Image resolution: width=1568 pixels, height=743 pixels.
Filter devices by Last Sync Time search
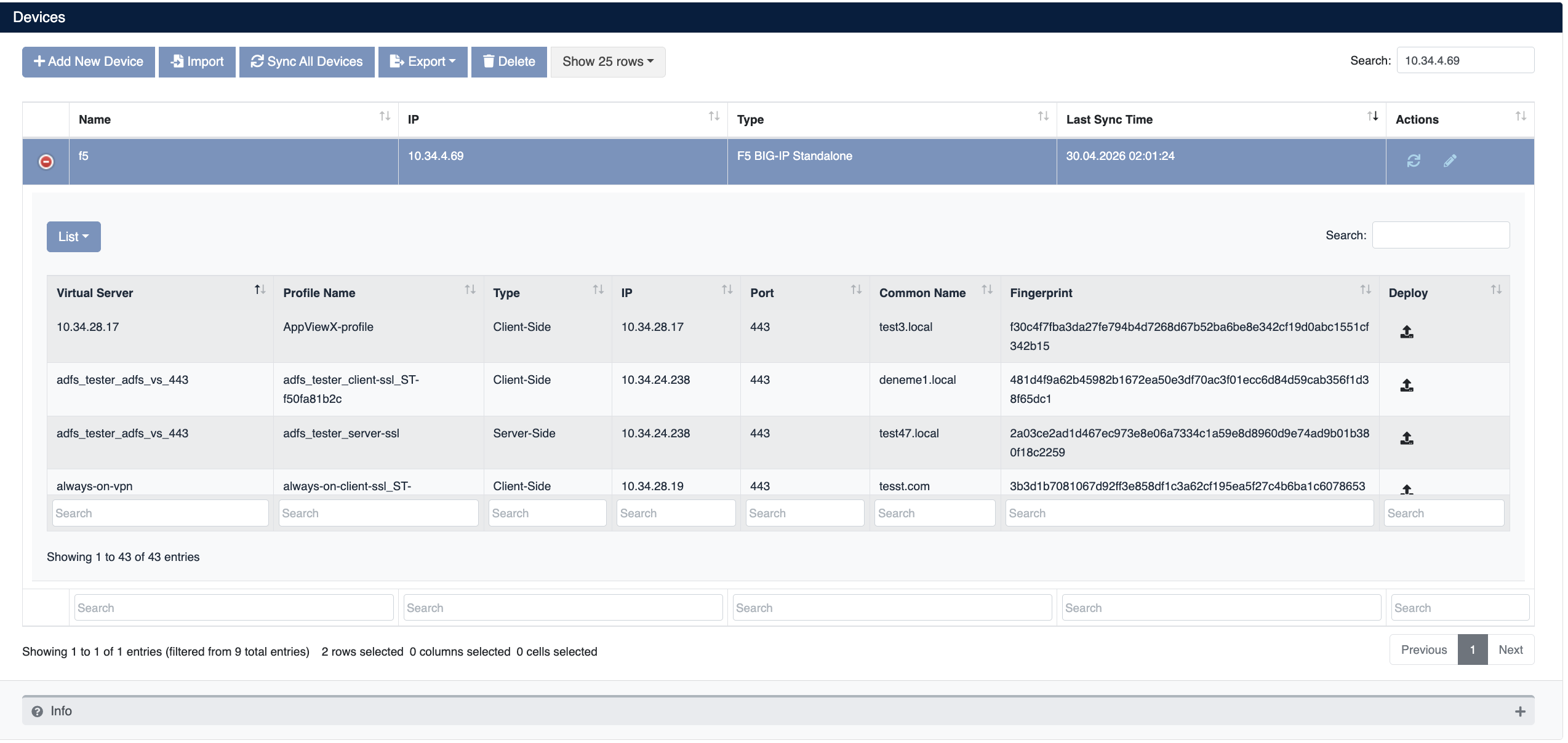(x=1222, y=608)
